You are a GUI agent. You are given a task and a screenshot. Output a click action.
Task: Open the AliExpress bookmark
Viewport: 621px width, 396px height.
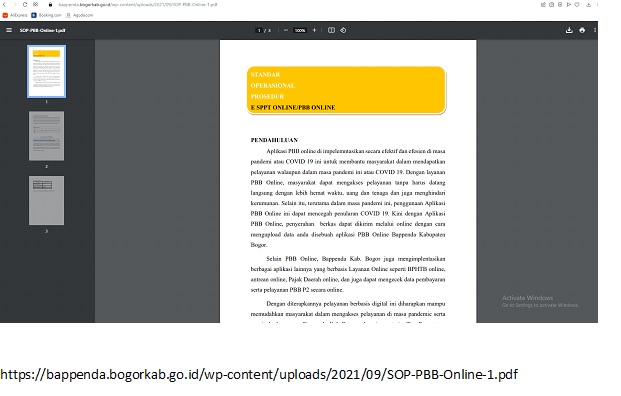point(15,15)
